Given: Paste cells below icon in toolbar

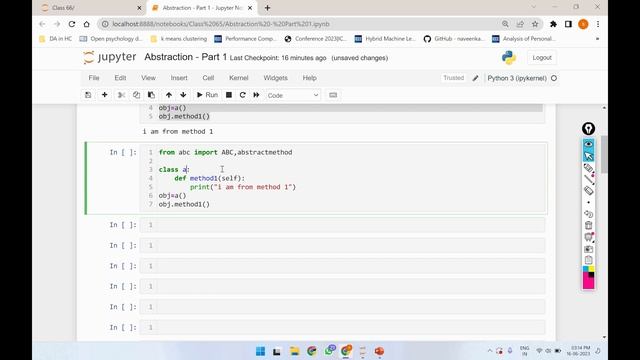Looking at the screenshot, I should [151, 95].
